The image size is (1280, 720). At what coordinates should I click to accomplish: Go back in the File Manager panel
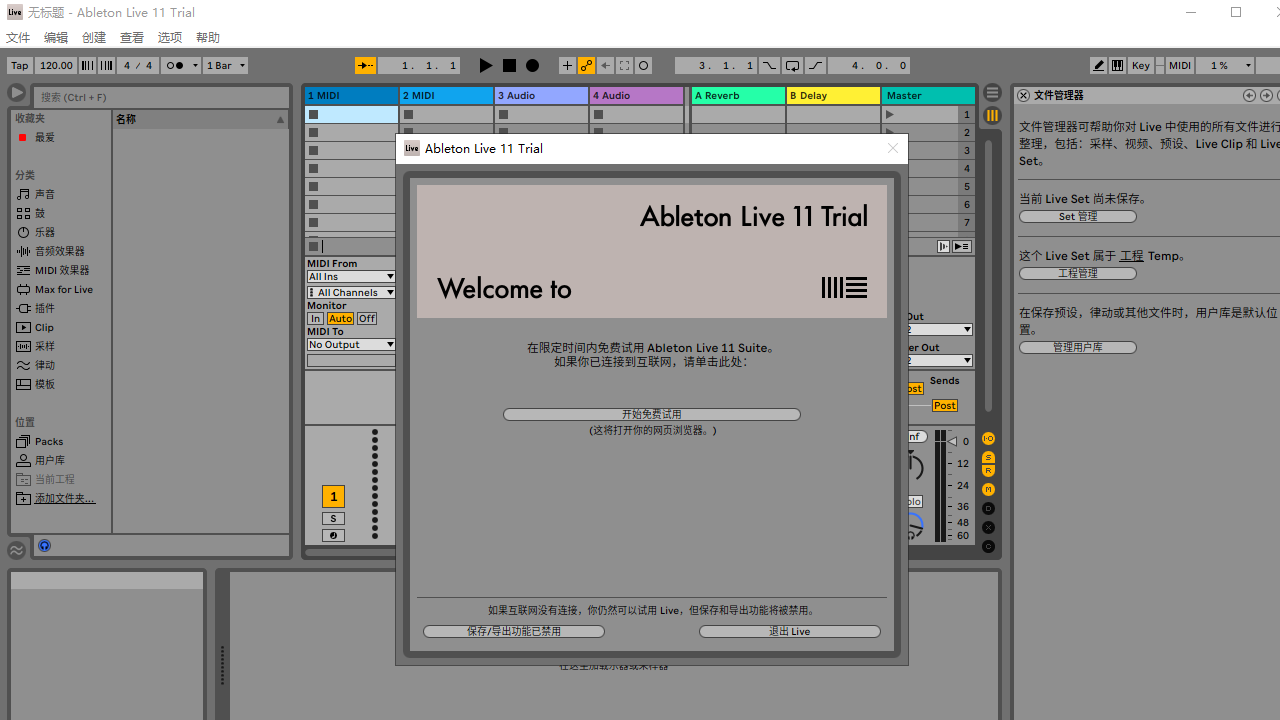tap(1249, 95)
